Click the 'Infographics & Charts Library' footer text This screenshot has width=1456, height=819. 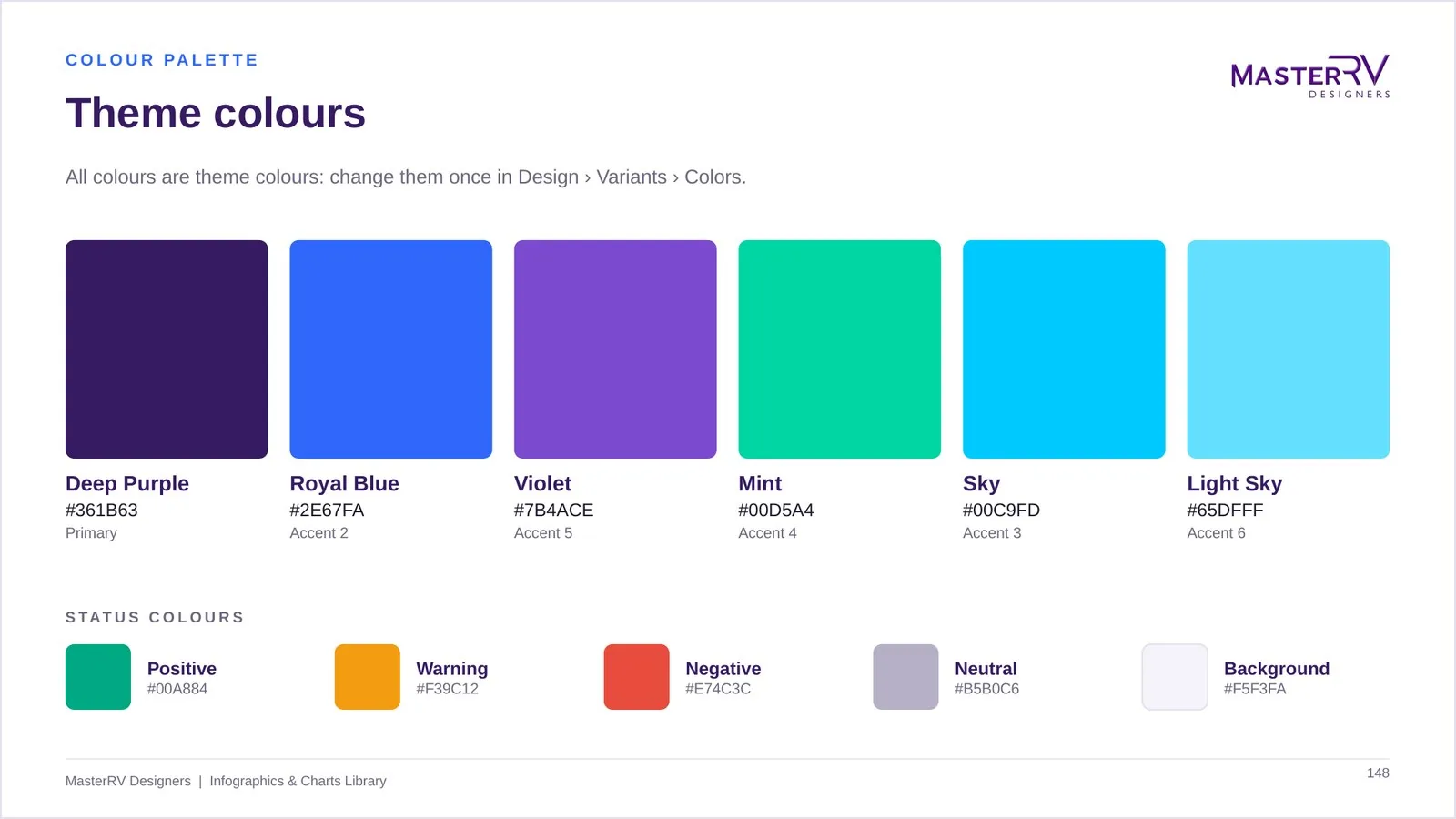point(298,781)
